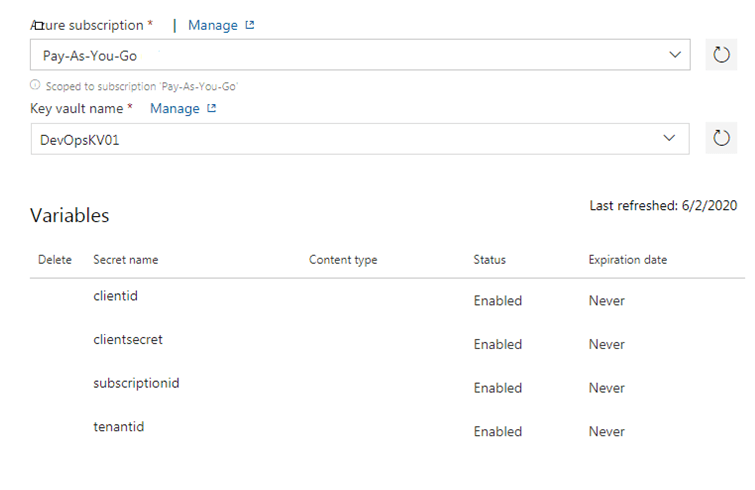
Task: Select the clientid secret row
Action: point(114,297)
